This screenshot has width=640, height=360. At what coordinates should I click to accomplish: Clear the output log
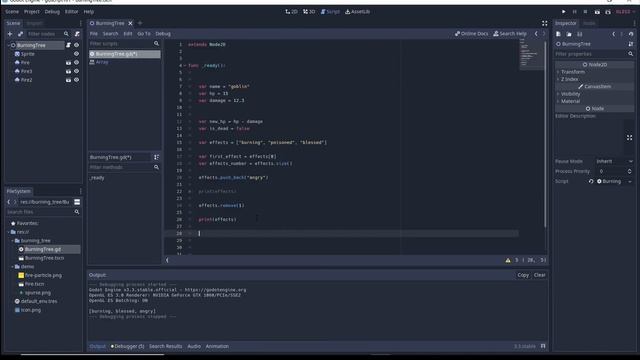point(540,275)
